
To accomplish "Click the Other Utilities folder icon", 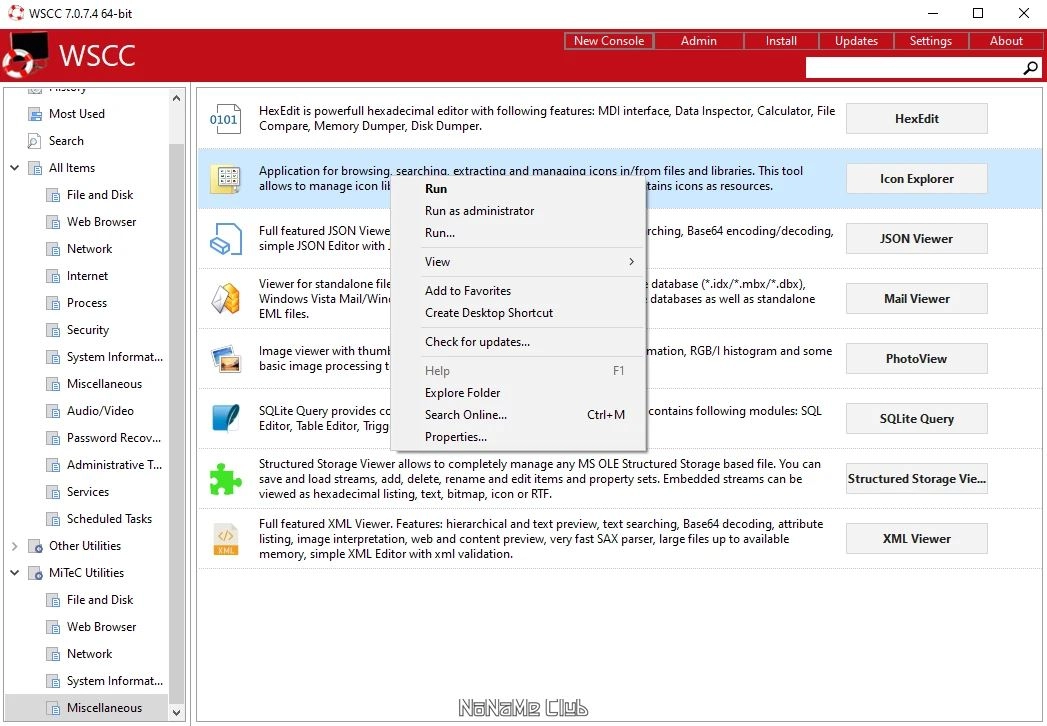I will [x=35, y=546].
